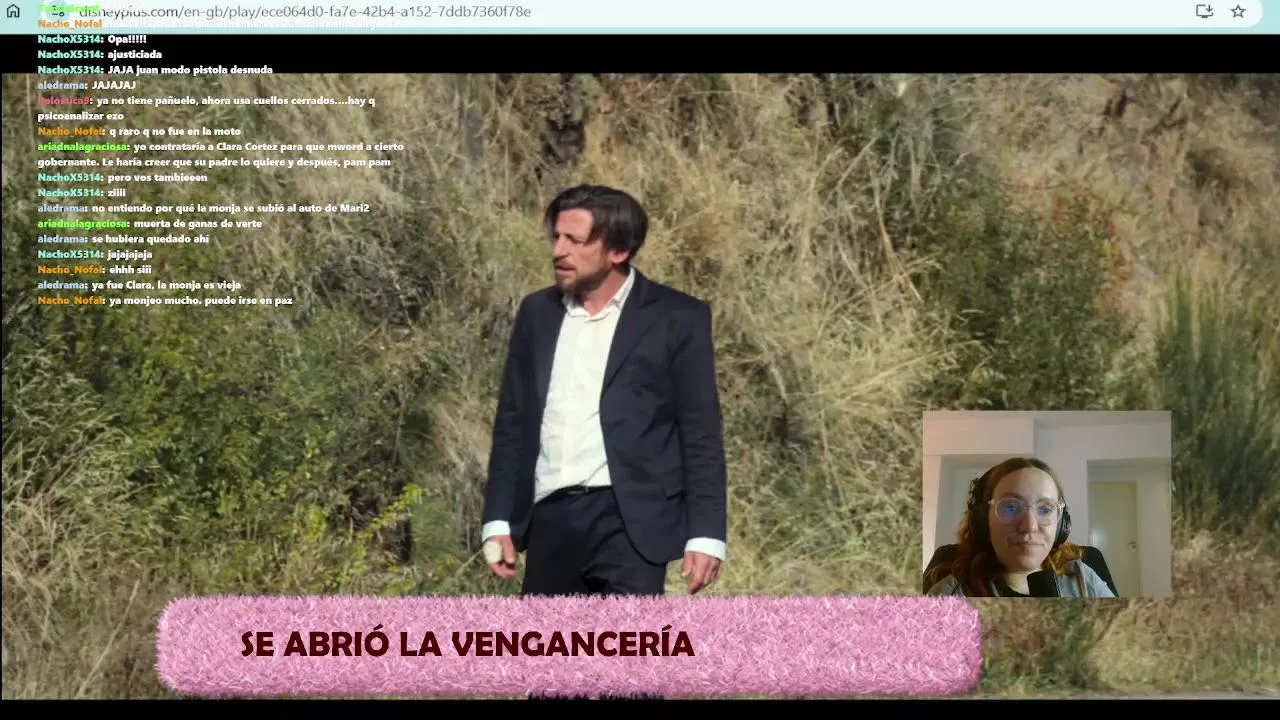
Task: Click the man in the video frame
Action: point(605,390)
